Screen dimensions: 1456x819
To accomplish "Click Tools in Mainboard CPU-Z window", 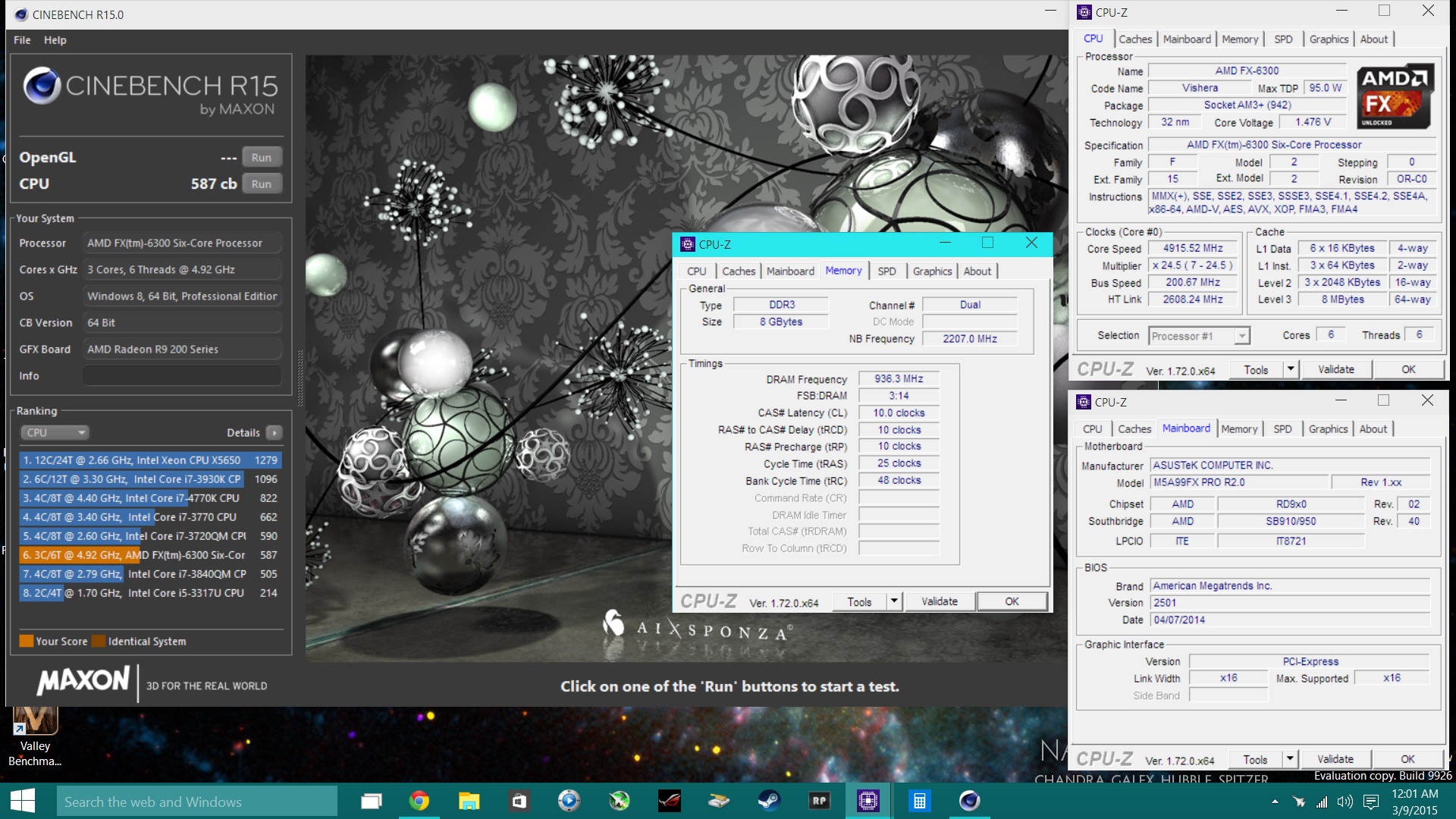I will click(x=1255, y=760).
